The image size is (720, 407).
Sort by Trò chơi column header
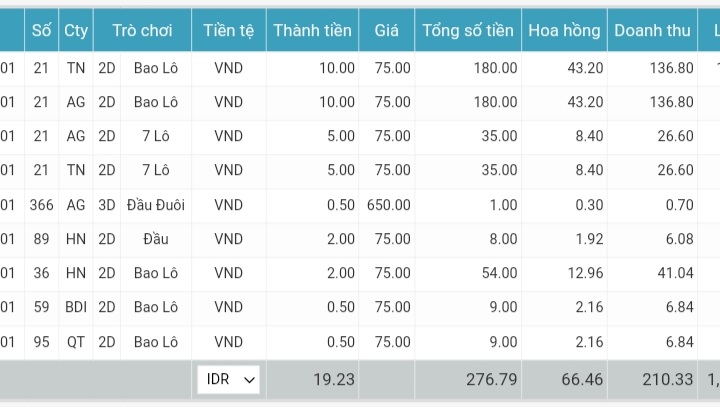tap(142, 30)
